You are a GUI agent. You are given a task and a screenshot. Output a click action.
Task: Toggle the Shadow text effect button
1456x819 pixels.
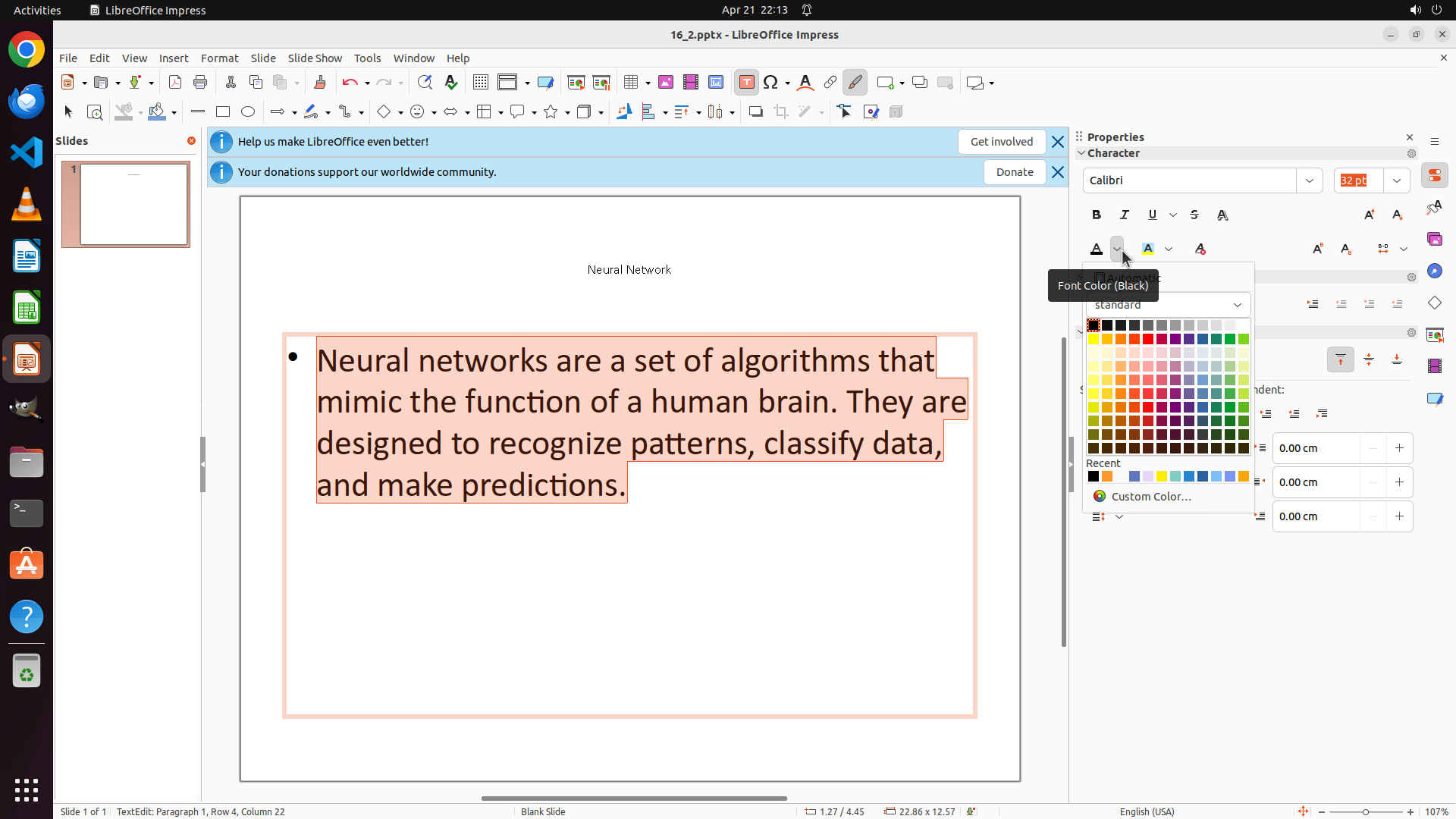click(1222, 215)
